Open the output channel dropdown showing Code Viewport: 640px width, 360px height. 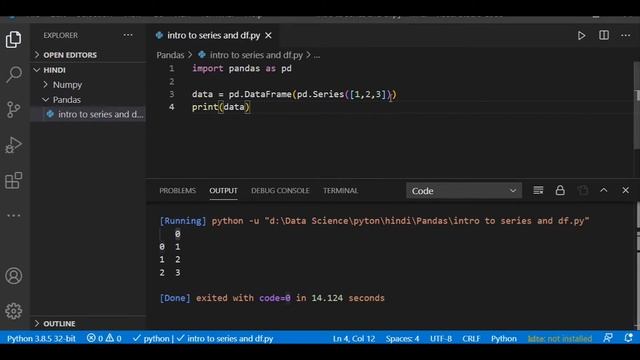(x=464, y=191)
